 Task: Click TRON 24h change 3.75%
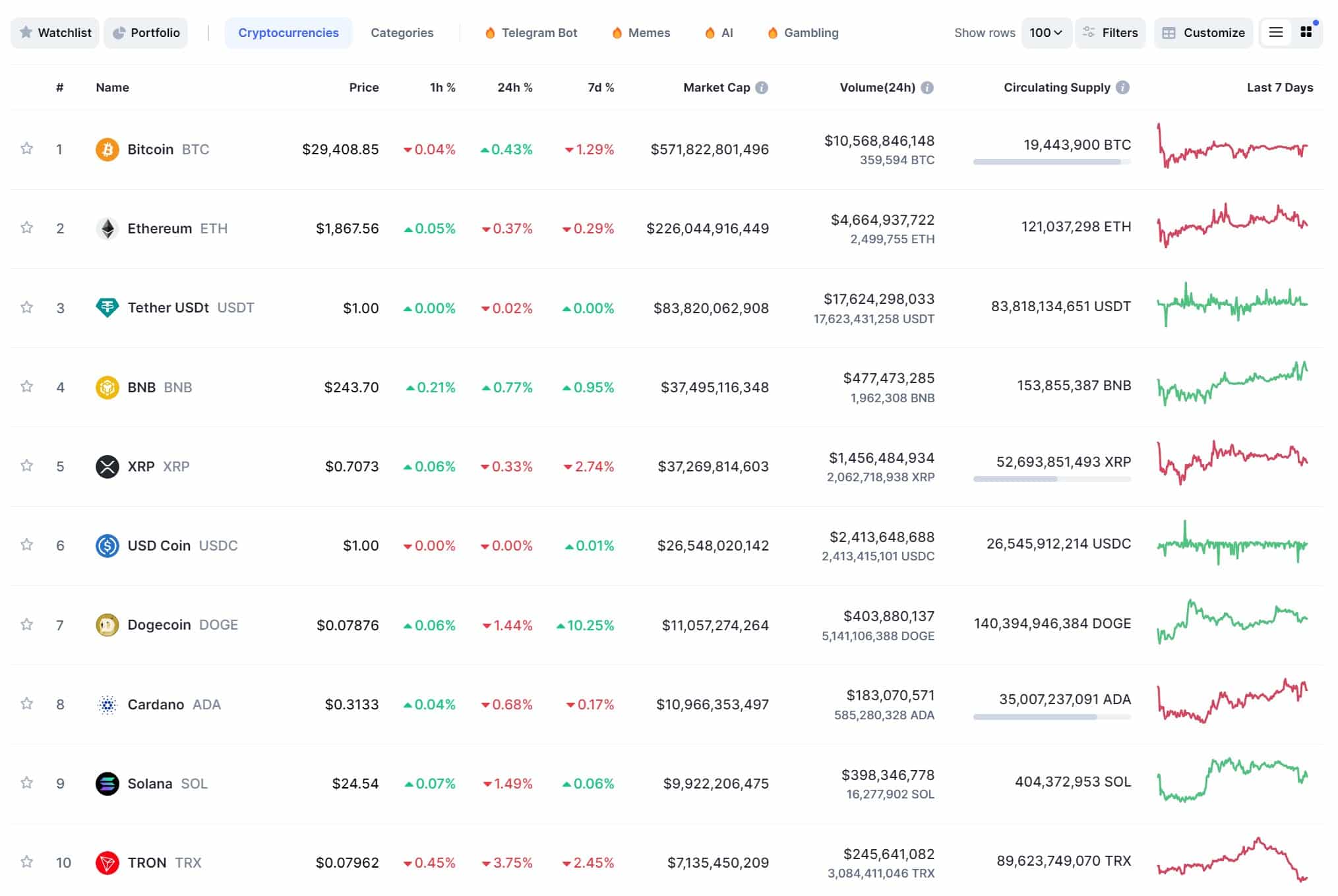[x=508, y=863]
